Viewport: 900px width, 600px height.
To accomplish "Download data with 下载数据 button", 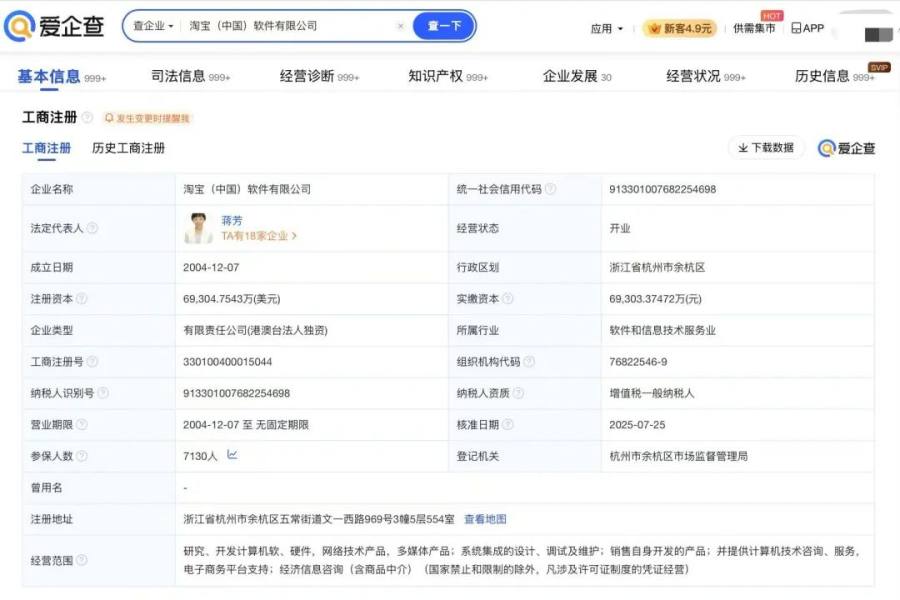I will click(766, 148).
